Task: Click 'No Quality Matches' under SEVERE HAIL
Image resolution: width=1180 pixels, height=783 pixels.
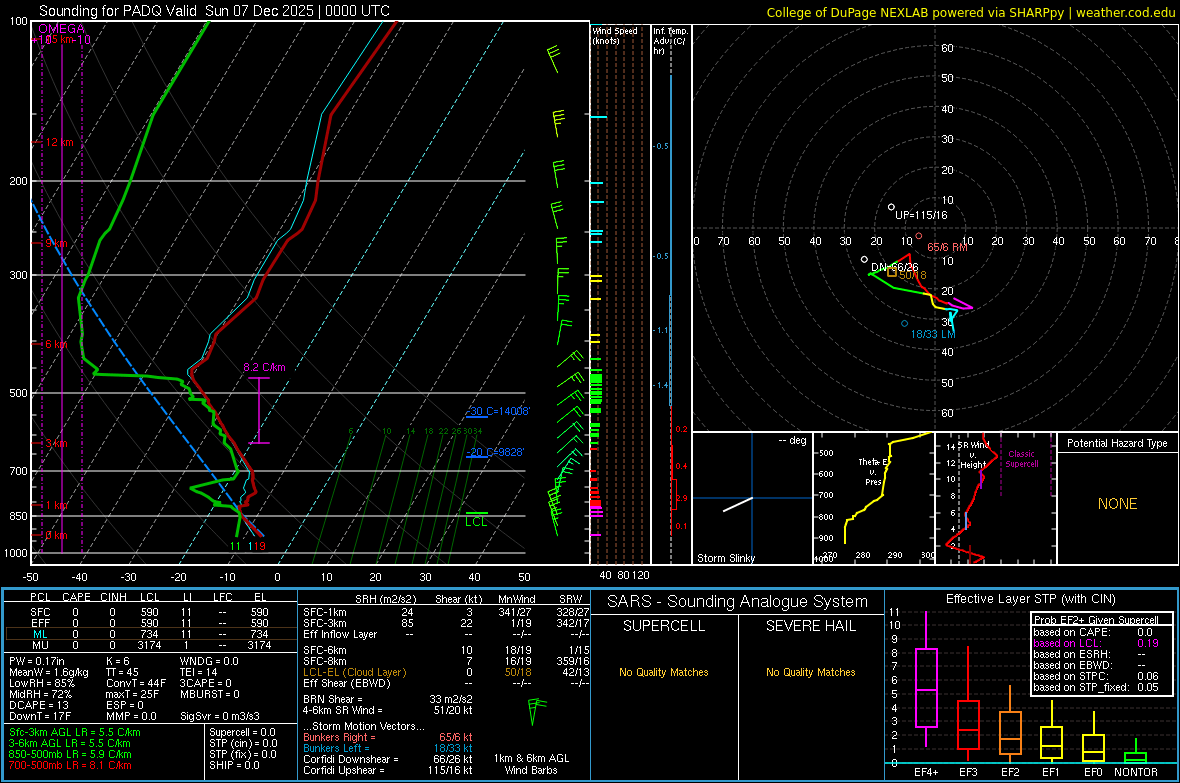Action: click(810, 672)
